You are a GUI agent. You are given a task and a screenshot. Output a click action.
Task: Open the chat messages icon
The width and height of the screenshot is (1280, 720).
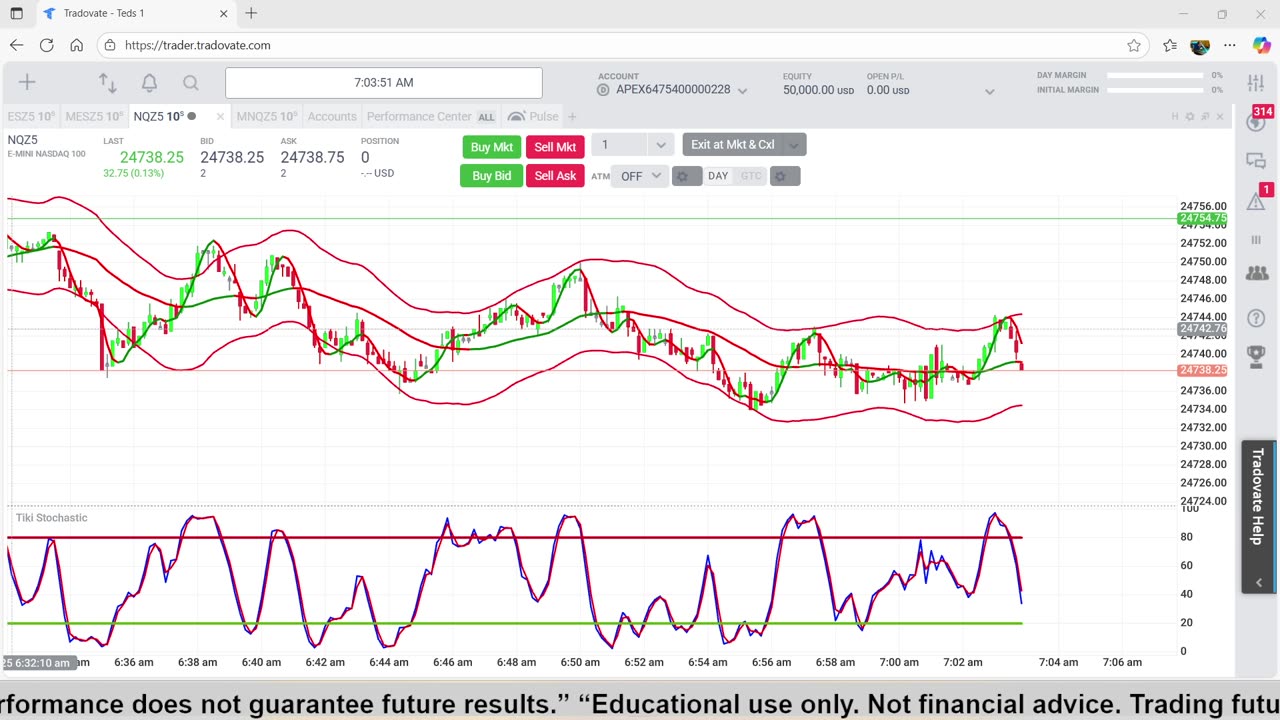(x=1256, y=161)
